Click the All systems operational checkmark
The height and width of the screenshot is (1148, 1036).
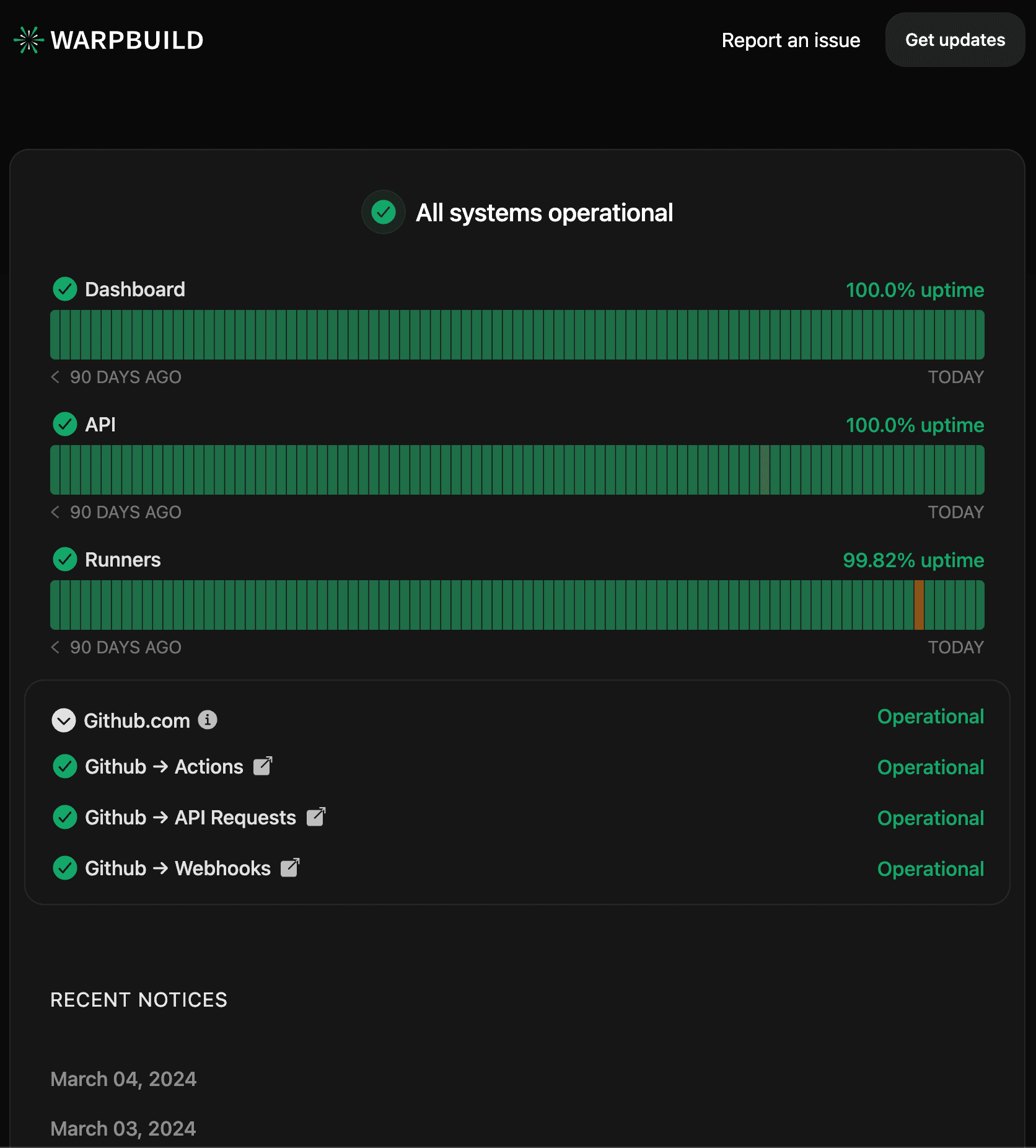pos(383,212)
